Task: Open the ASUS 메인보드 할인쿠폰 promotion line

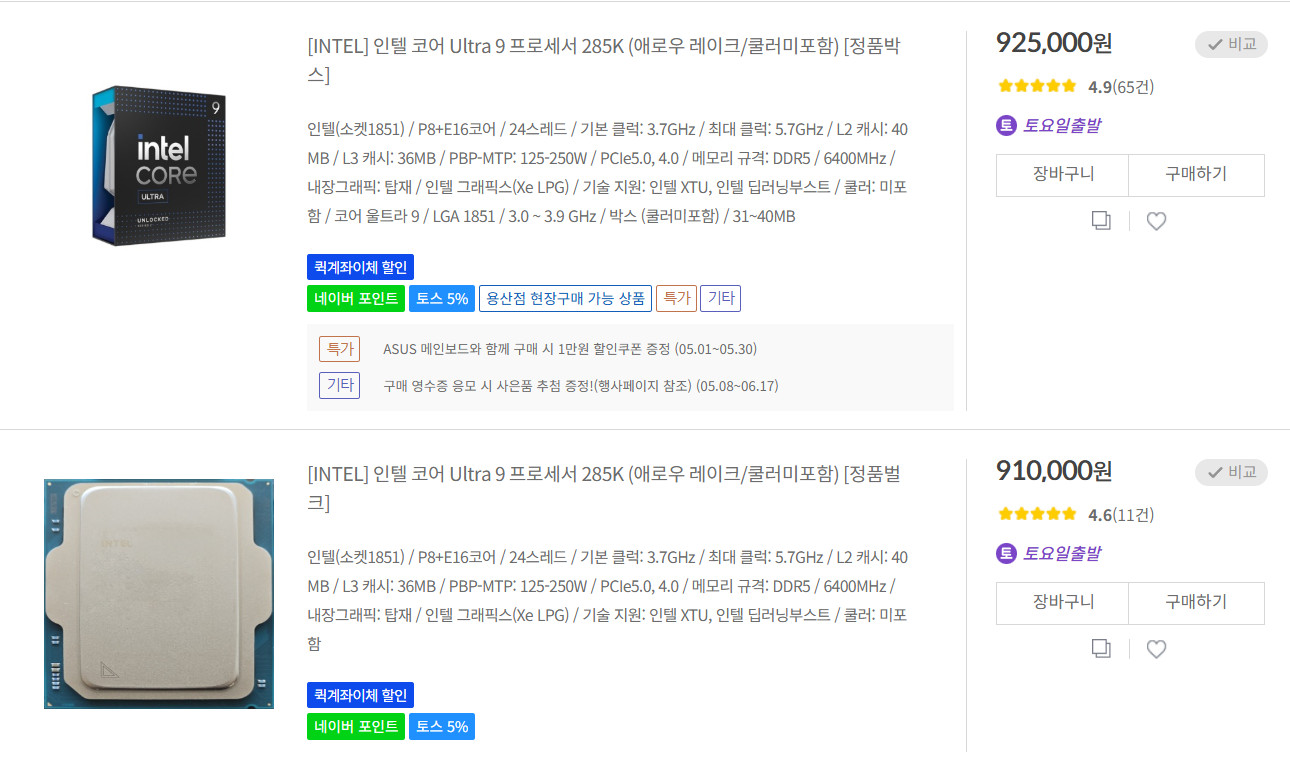Action: click(x=570, y=349)
